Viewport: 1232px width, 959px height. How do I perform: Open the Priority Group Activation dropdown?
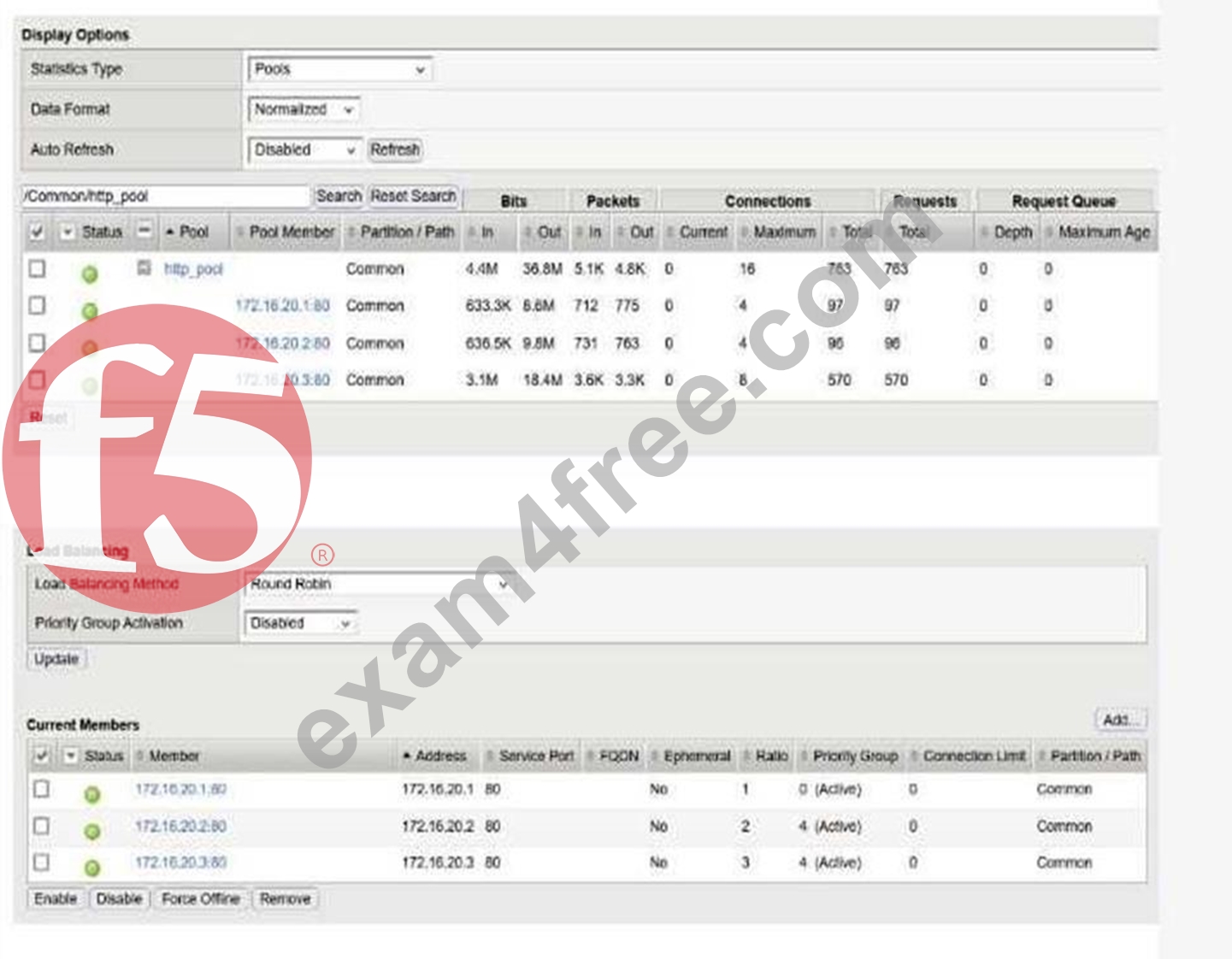point(300,623)
